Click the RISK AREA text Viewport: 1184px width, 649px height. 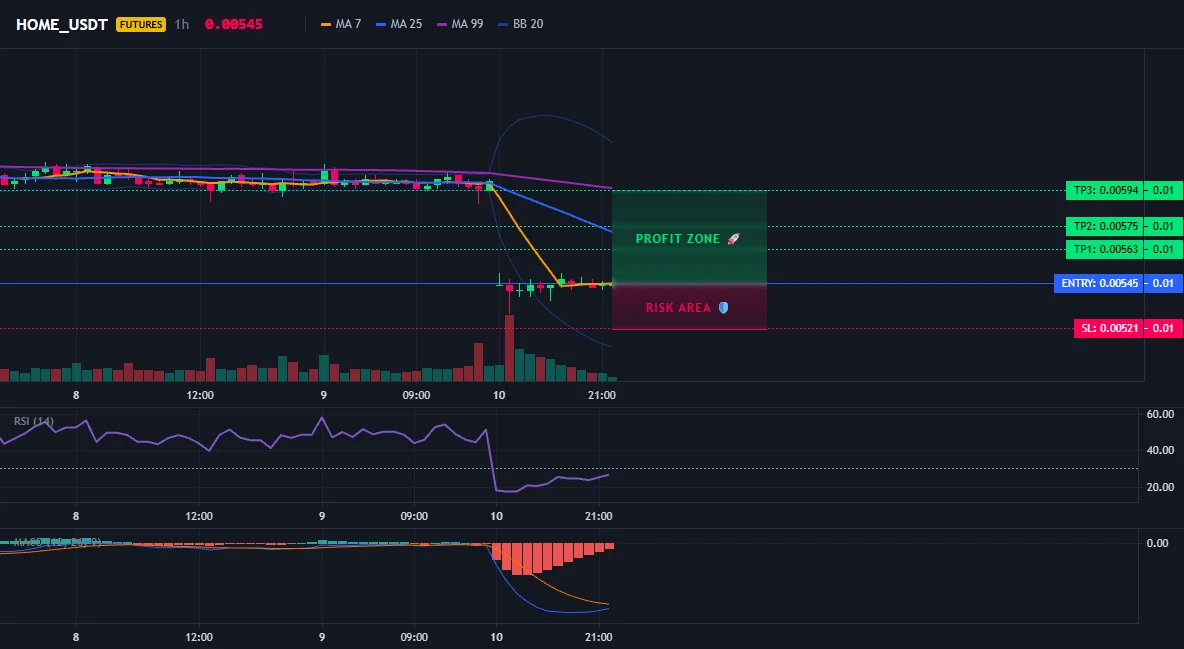click(x=678, y=308)
